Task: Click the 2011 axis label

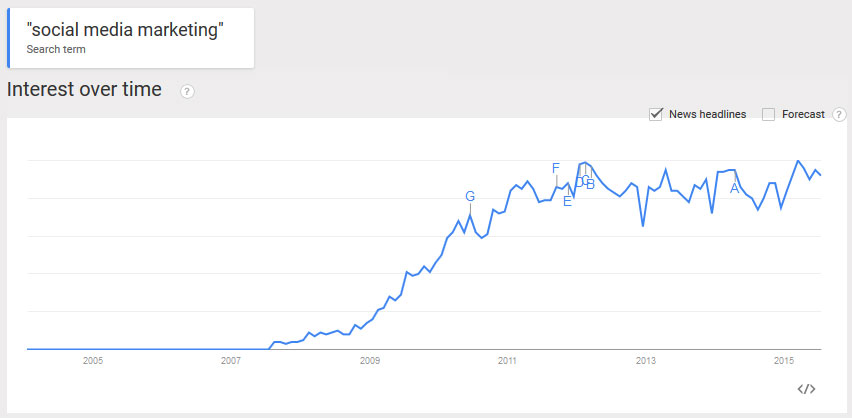Action: coord(507,360)
